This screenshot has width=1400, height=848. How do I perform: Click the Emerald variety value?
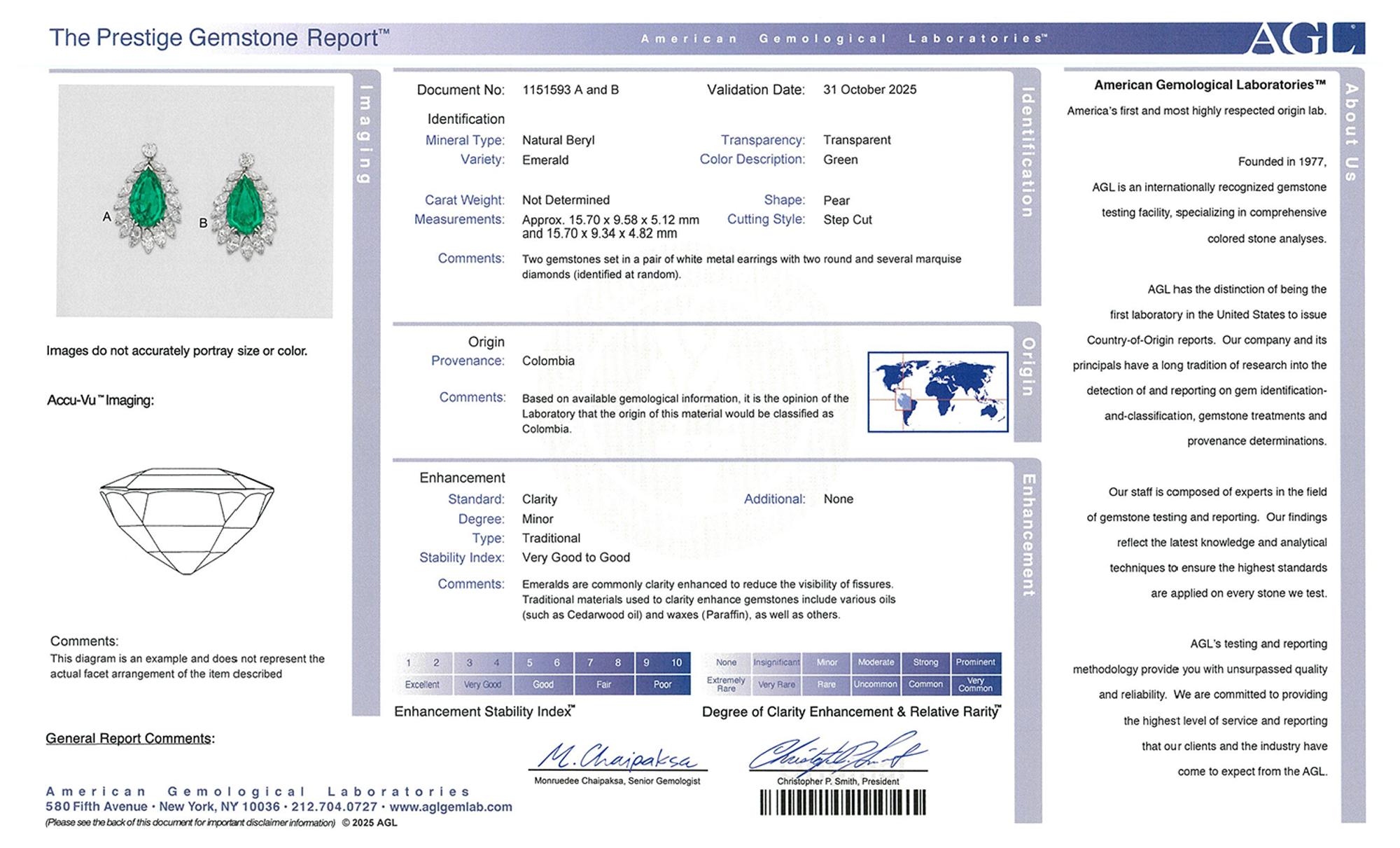[x=545, y=160]
